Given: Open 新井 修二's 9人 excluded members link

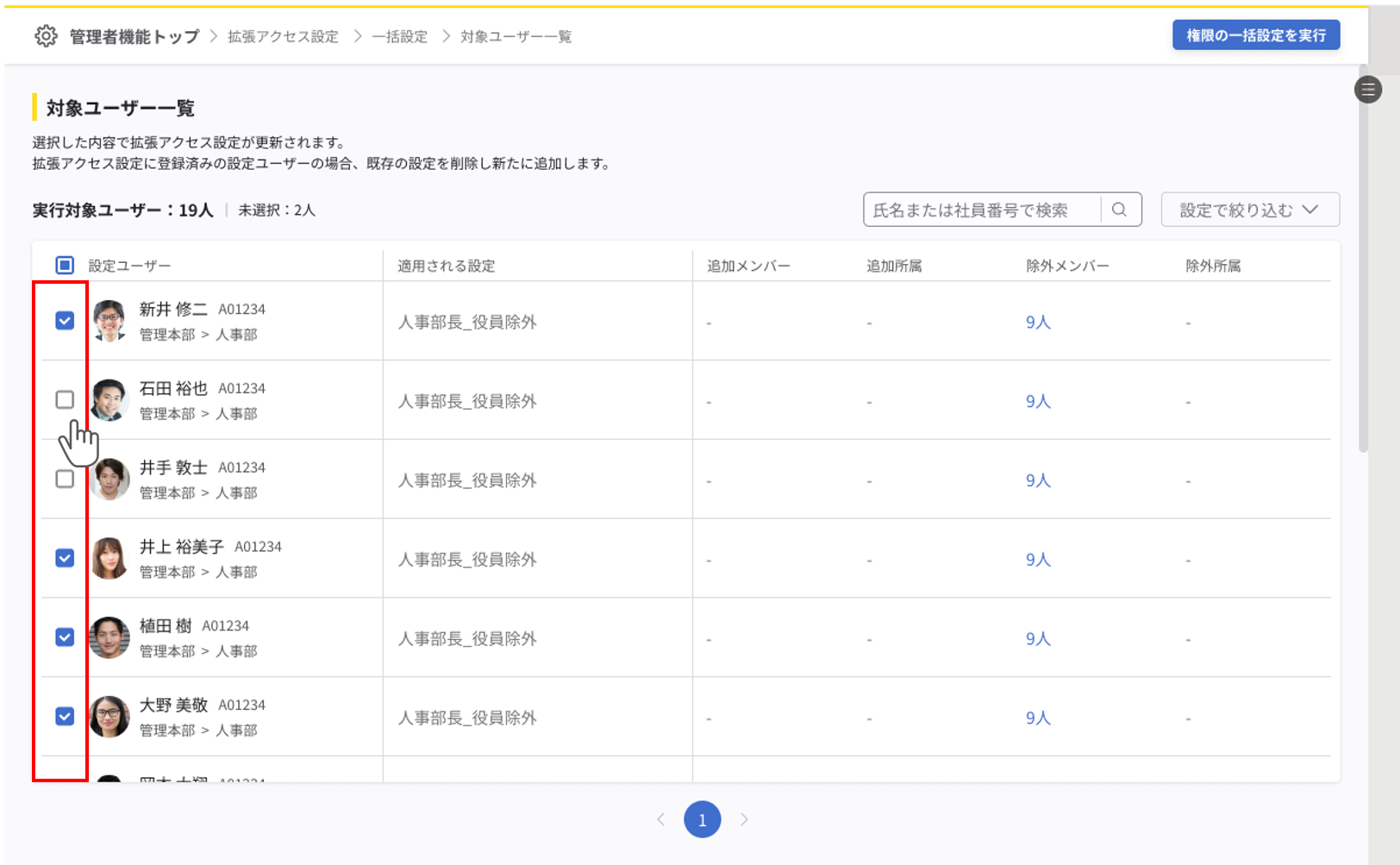Looking at the screenshot, I should click(x=1038, y=322).
